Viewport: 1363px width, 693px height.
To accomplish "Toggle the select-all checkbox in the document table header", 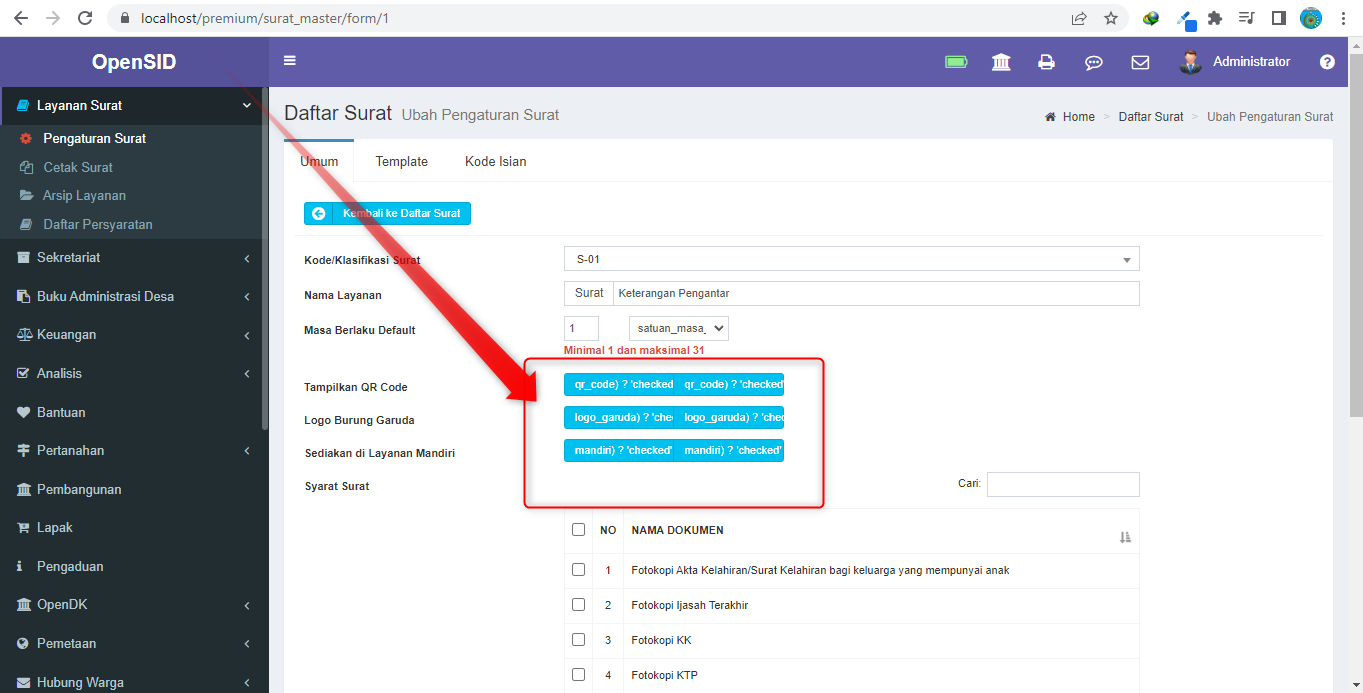I will pyautogui.click(x=578, y=529).
